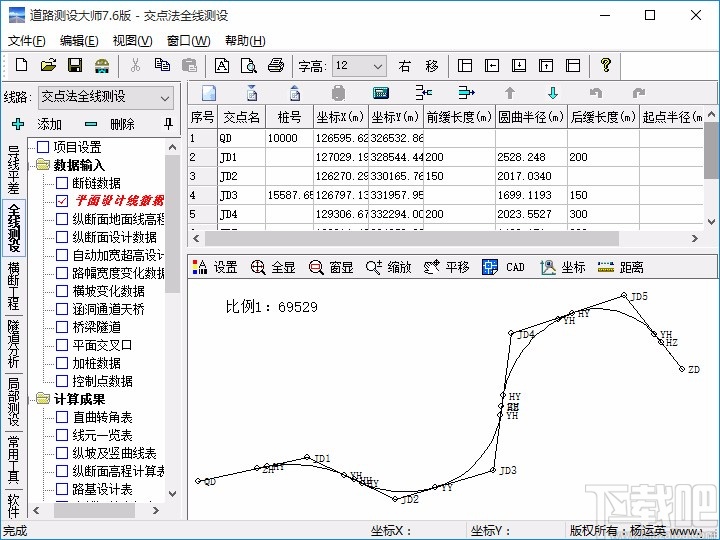
Task: Click the append row icon with right arrow
Action: [x=467, y=93]
